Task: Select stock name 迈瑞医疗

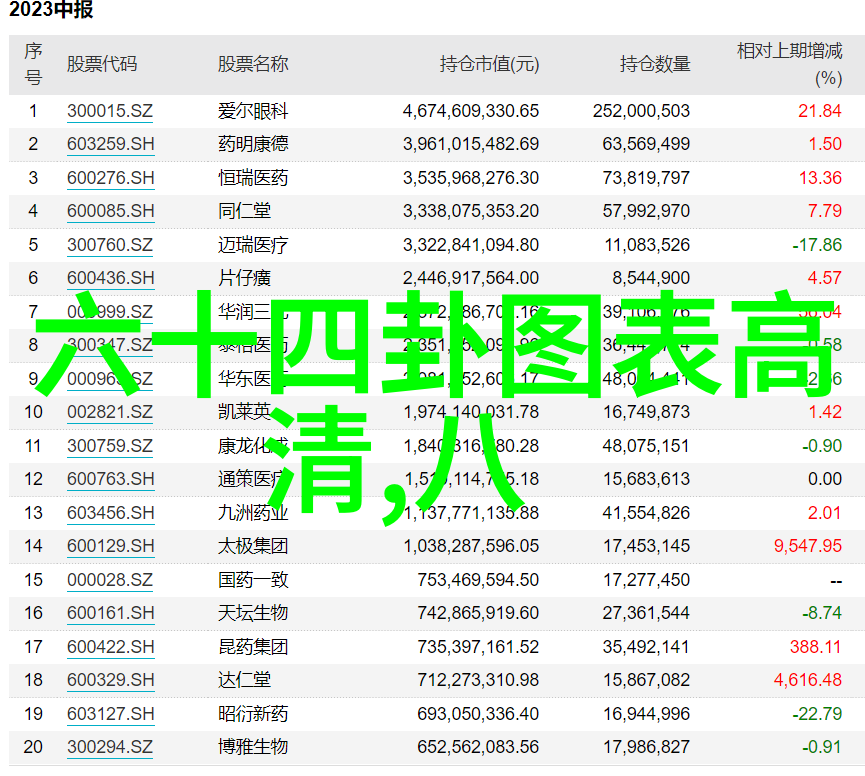Action: [253, 245]
